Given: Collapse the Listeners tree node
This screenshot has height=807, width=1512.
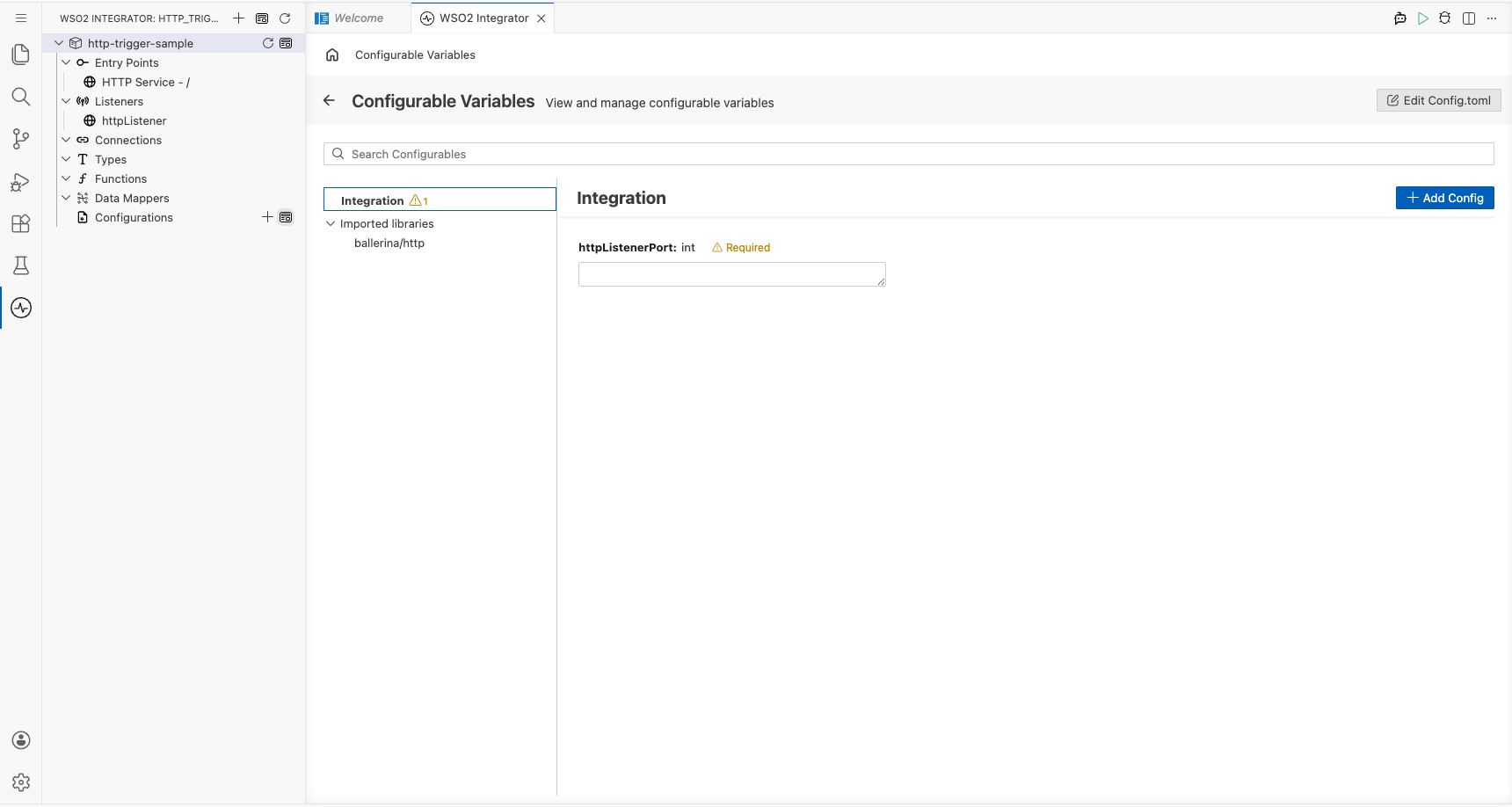Looking at the screenshot, I should 66,101.
